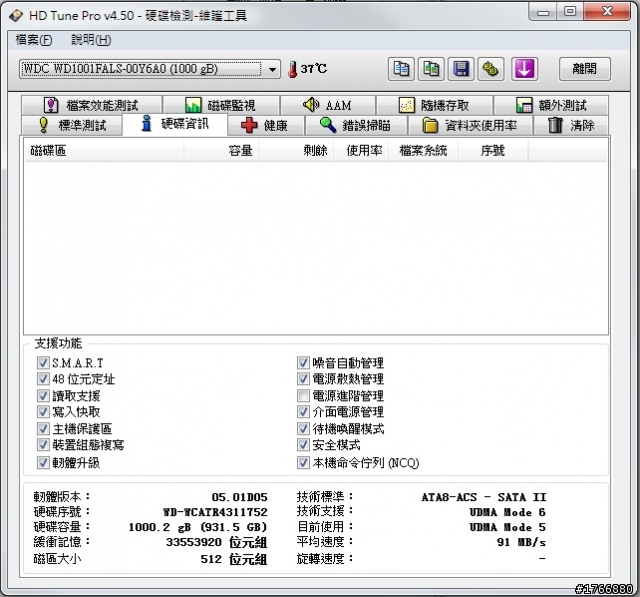Click supported value UDMA Mode 6
The width and height of the screenshot is (640, 597).
point(507,512)
